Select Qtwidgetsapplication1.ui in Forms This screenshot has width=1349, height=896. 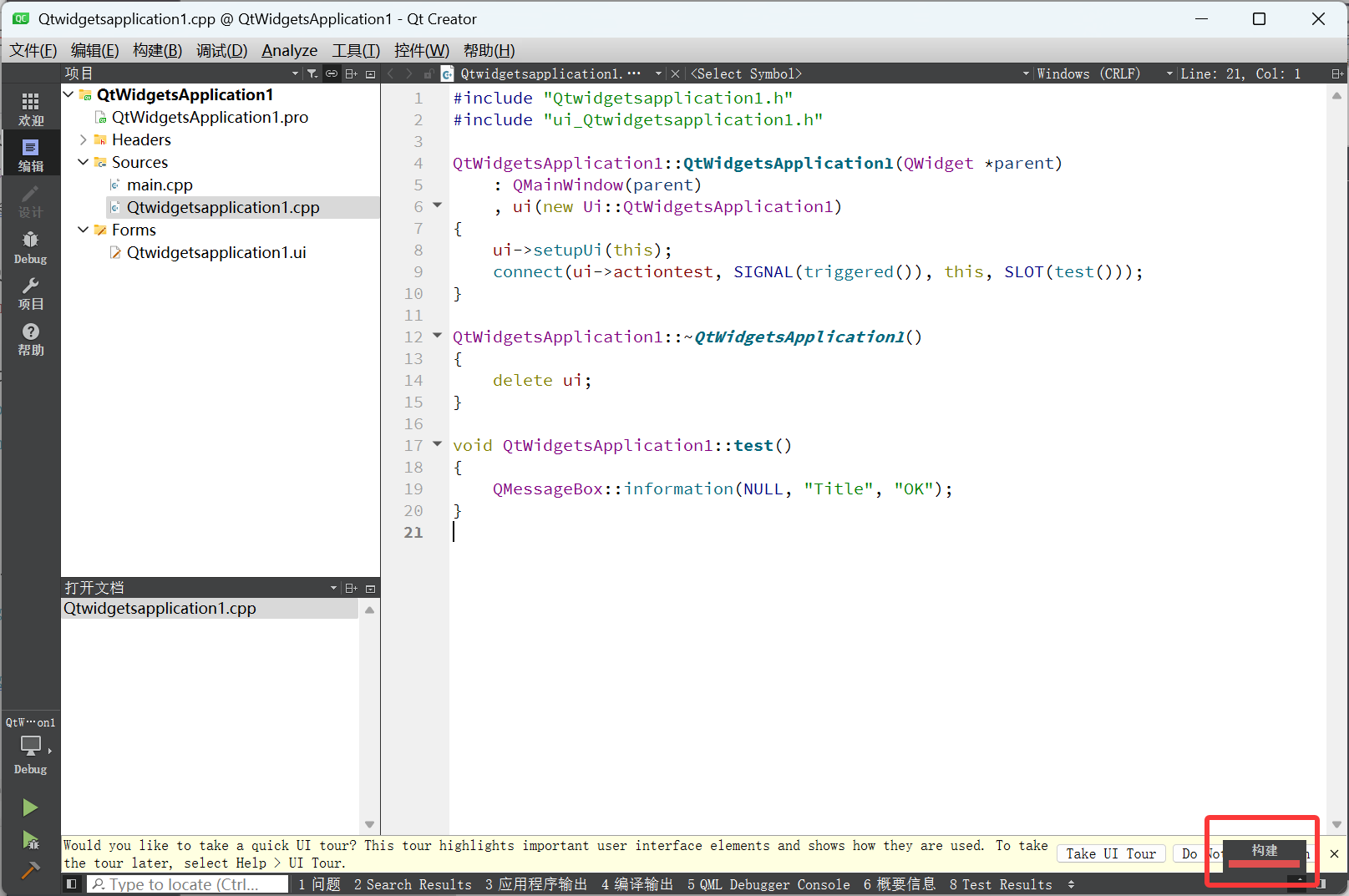pyautogui.click(x=216, y=252)
